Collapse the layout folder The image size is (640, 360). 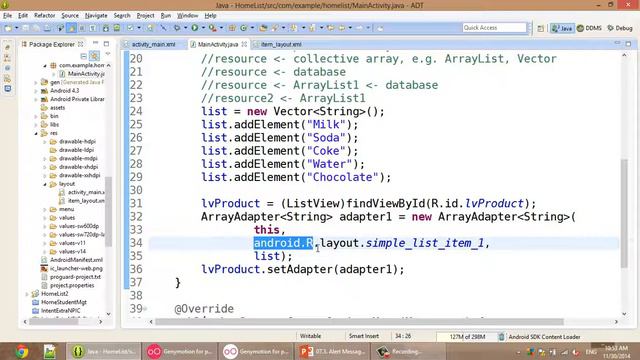(x=45, y=184)
